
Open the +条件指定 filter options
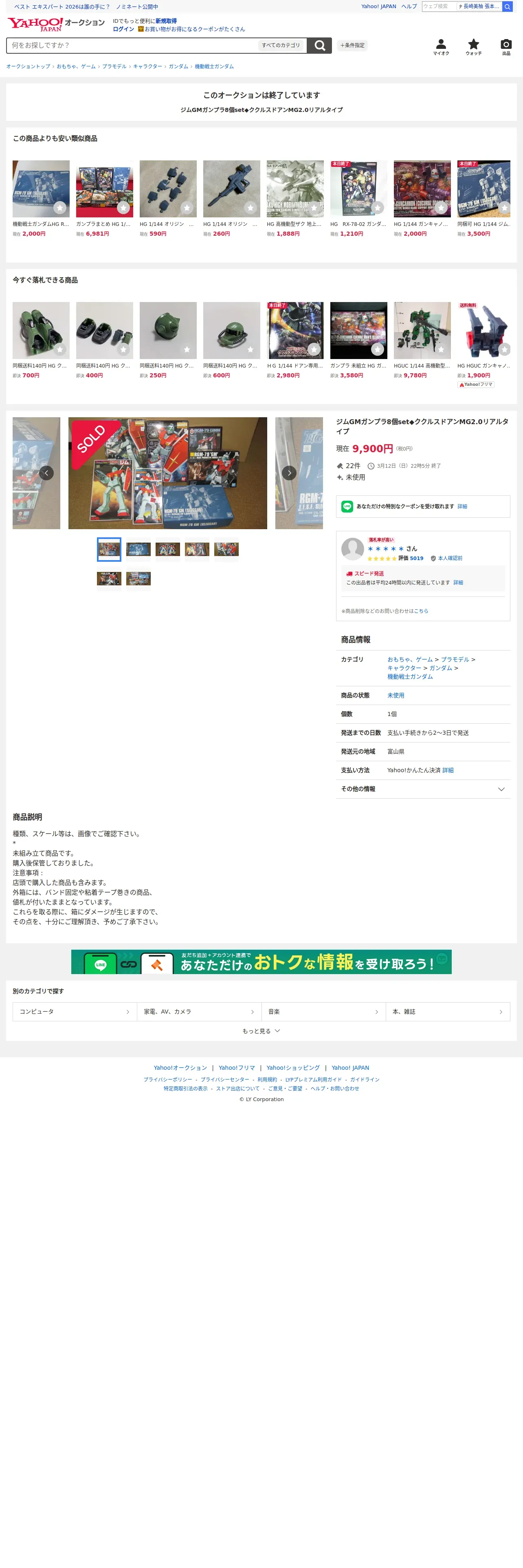[352, 46]
